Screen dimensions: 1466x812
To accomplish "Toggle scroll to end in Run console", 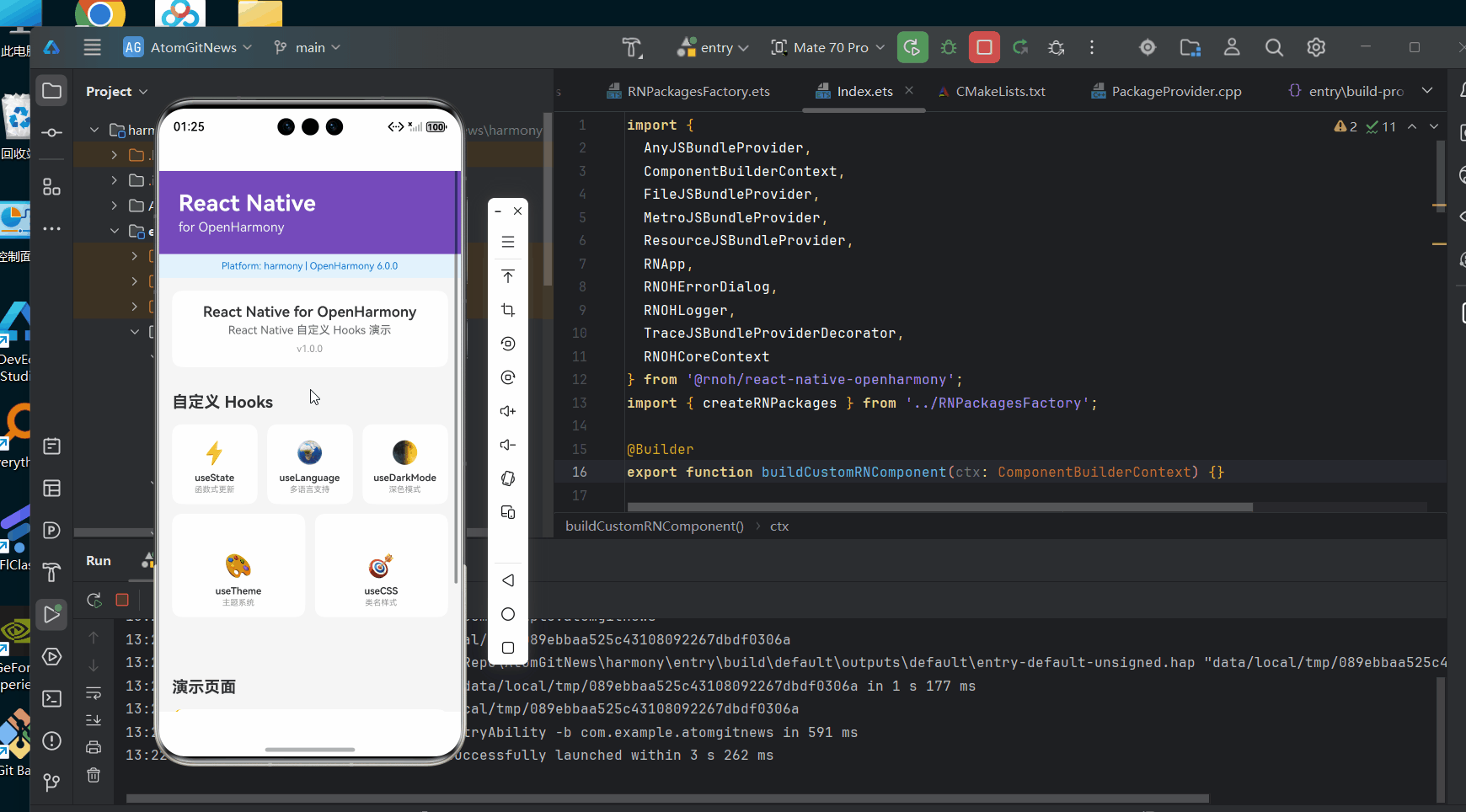I will click(x=94, y=720).
